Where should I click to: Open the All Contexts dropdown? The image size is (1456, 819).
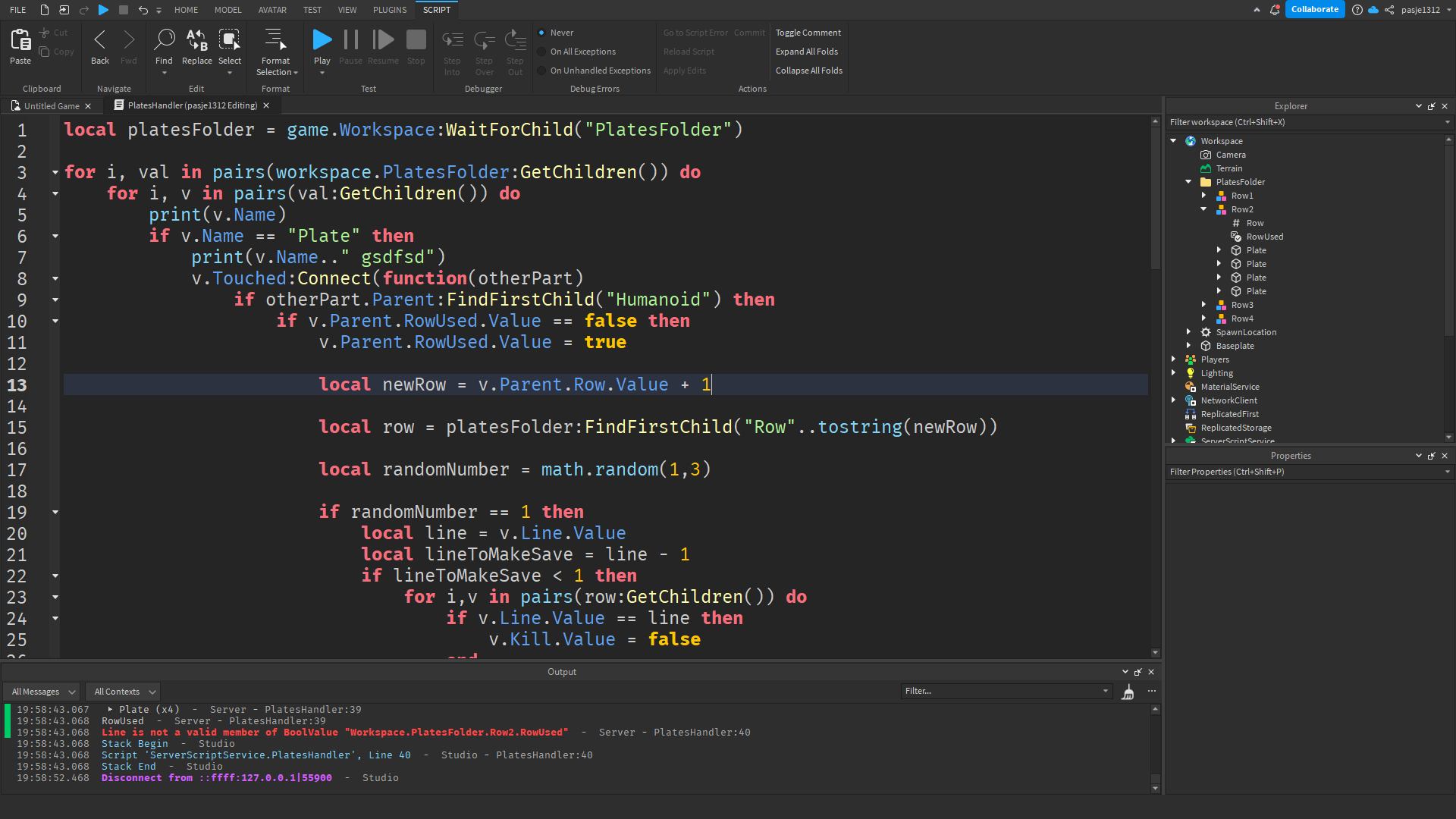click(x=123, y=692)
